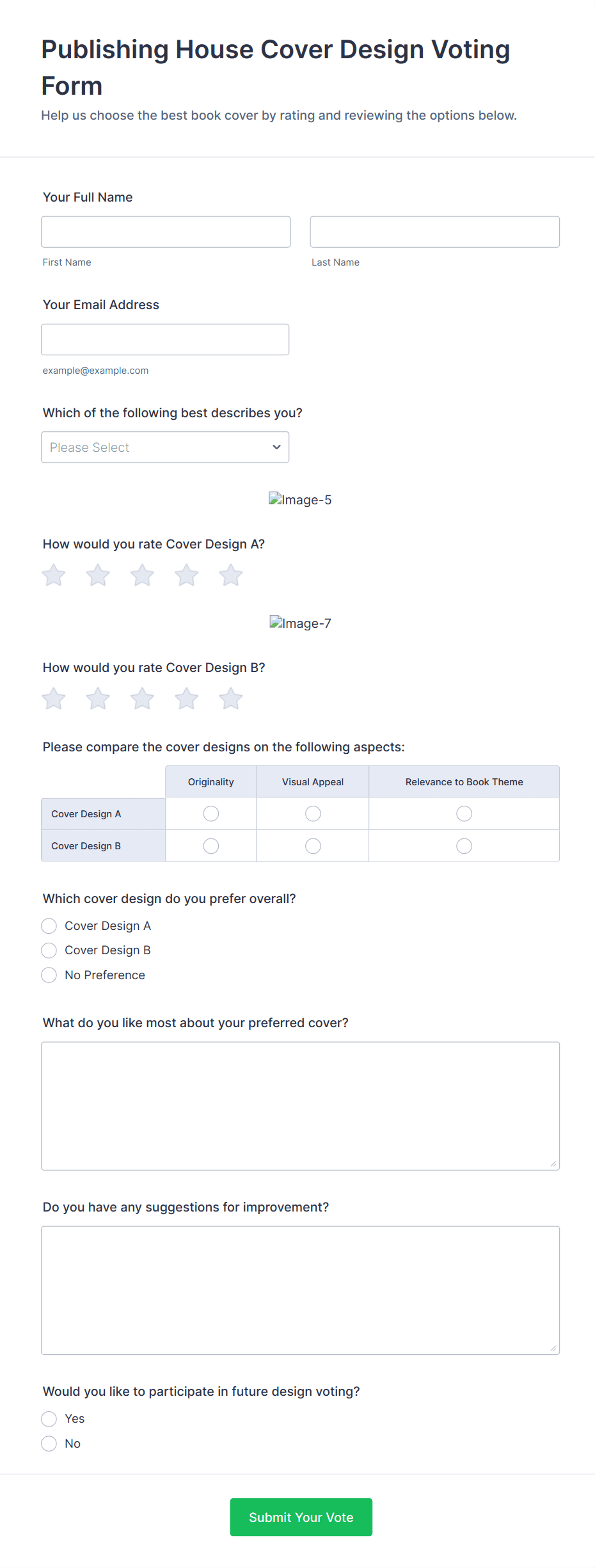
Task: Click the suggestions for improvement text area
Action: click(x=300, y=1290)
